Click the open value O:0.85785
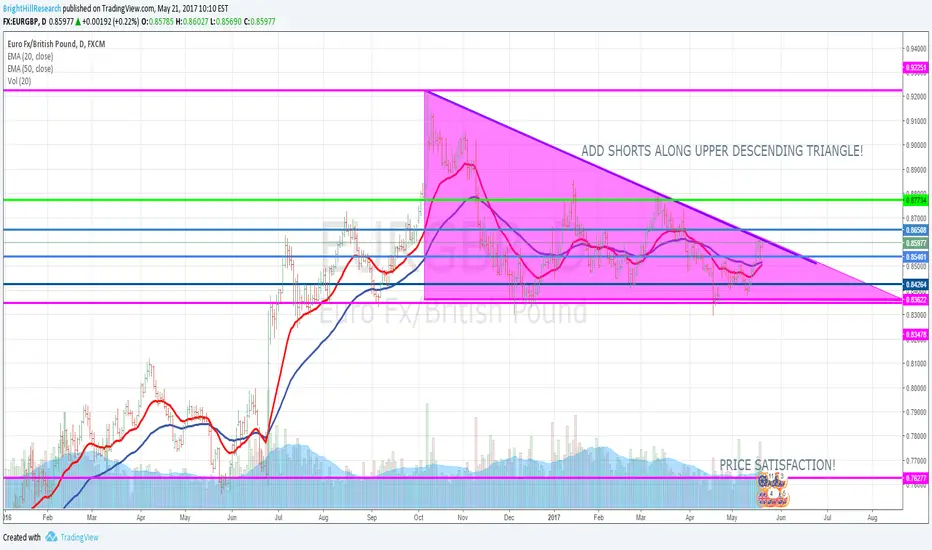Viewport: 932px width, 550px height. pos(158,22)
